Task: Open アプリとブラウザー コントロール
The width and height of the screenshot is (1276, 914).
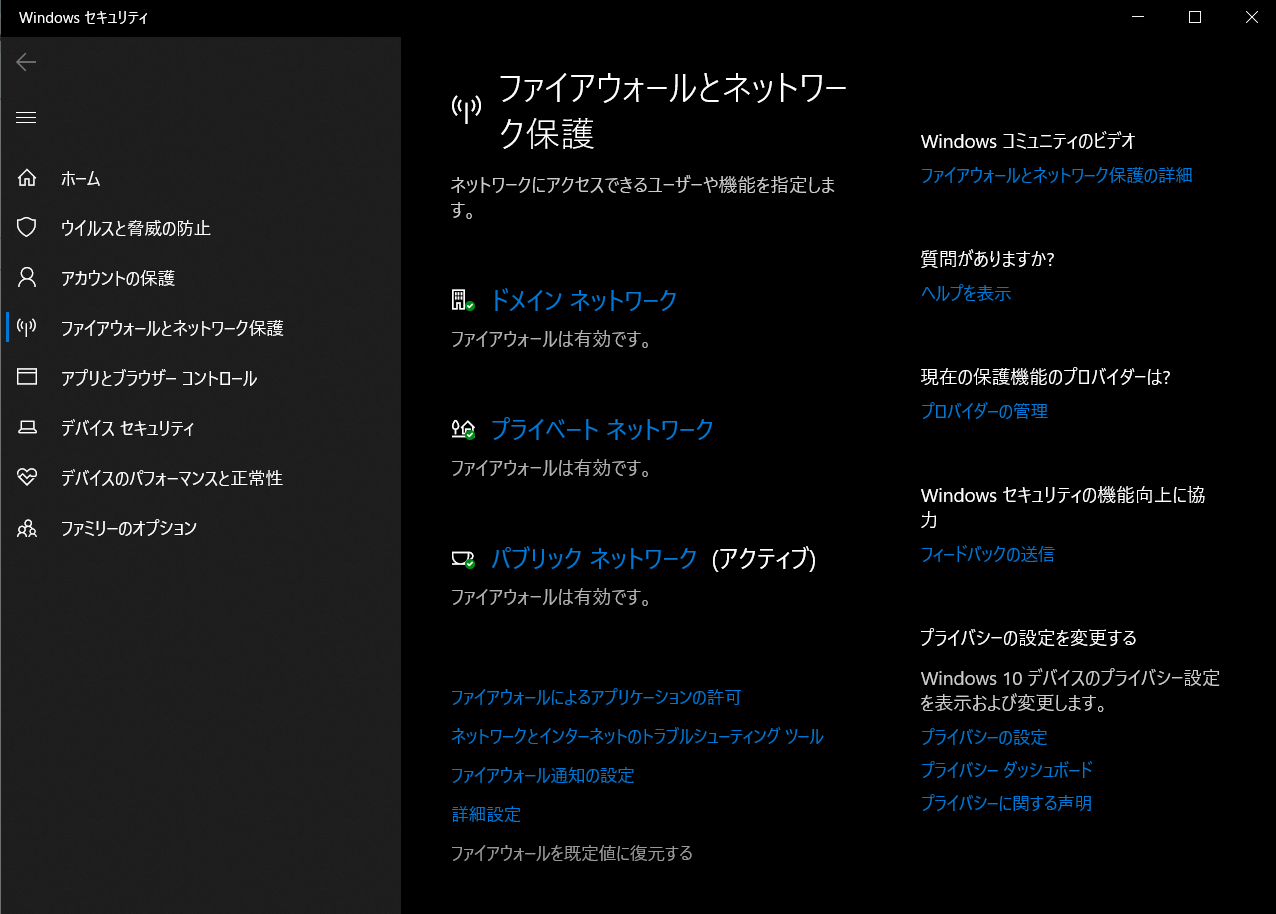Action: coord(159,378)
